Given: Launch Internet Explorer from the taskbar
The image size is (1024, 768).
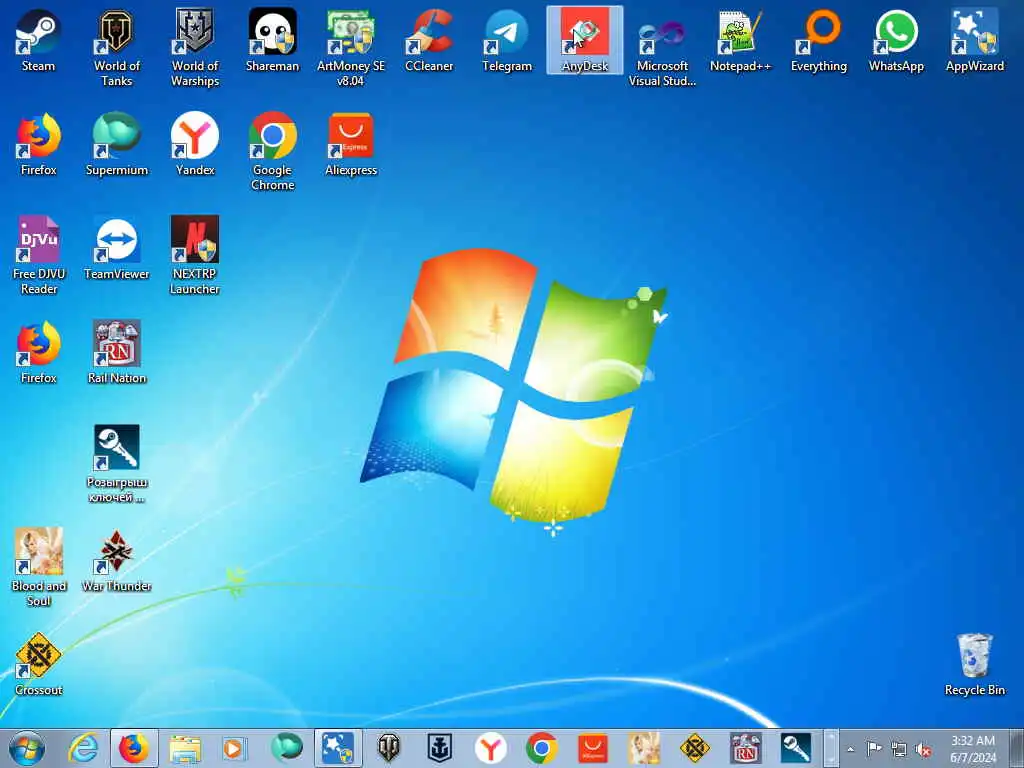Looking at the screenshot, I should tap(84, 748).
